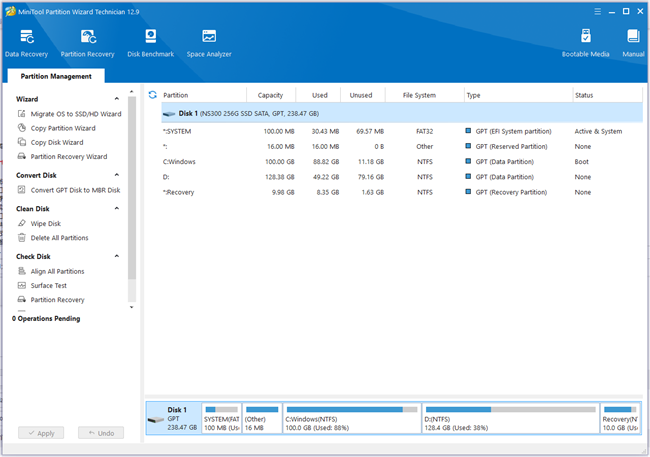The width and height of the screenshot is (650, 457).
Task: Sort by the Unused column header
Action: [x=363, y=95]
